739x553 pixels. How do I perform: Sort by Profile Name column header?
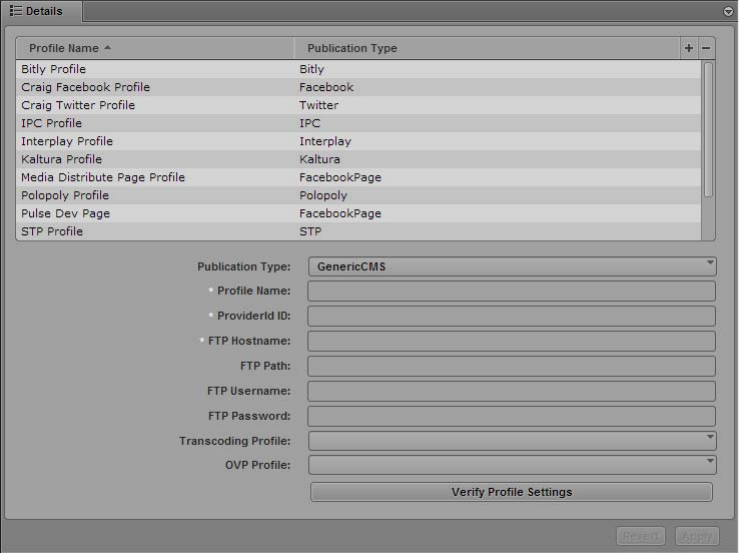click(155, 48)
